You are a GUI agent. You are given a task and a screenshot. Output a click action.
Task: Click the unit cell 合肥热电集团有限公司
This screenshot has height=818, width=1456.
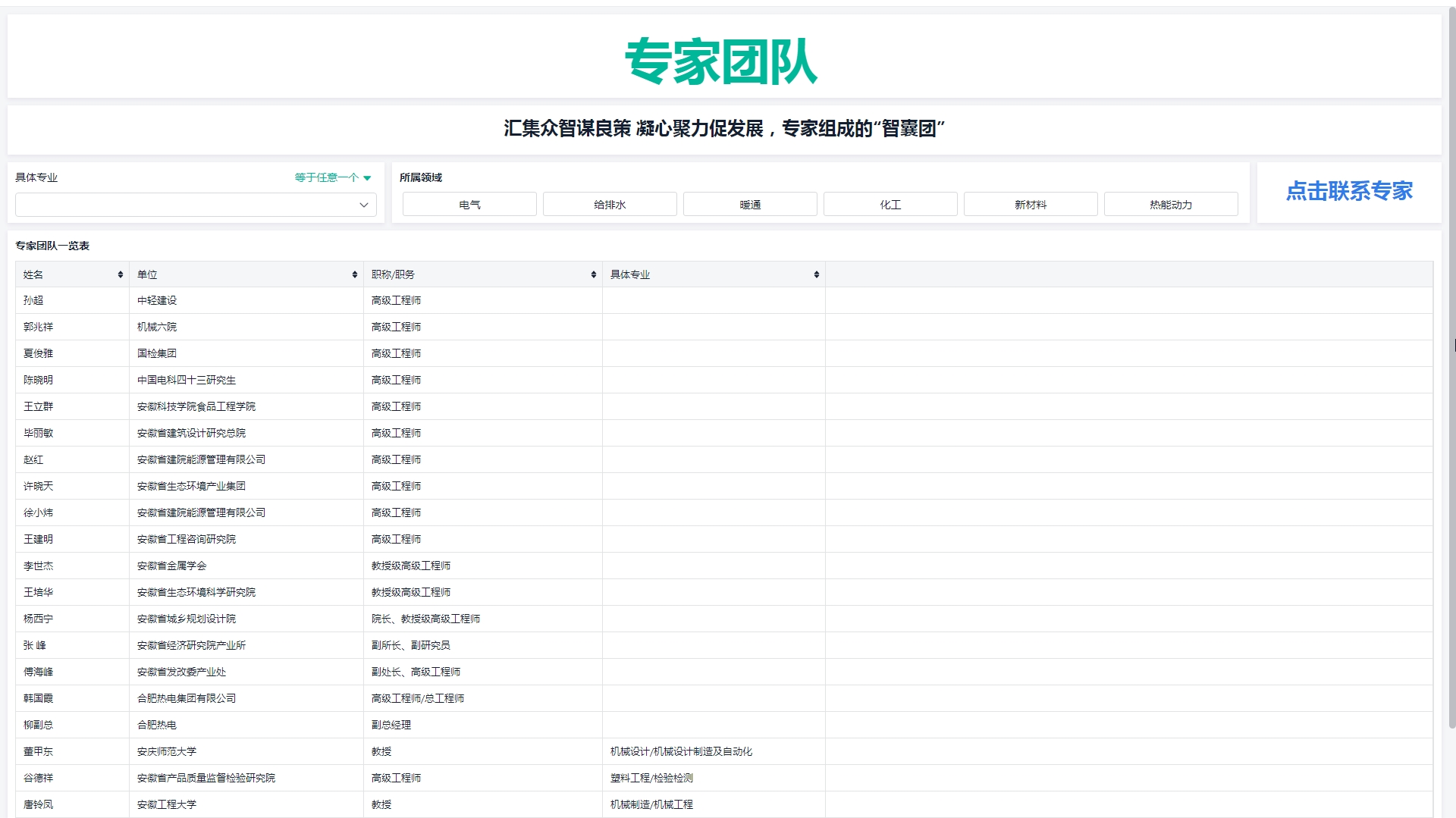[x=246, y=698]
